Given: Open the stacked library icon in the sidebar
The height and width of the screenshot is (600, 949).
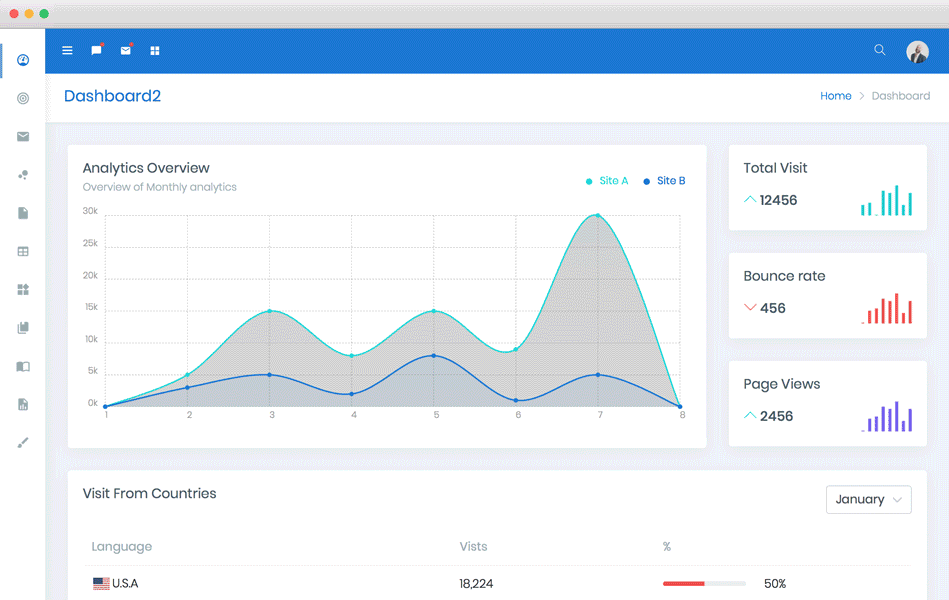Looking at the screenshot, I should [23, 328].
